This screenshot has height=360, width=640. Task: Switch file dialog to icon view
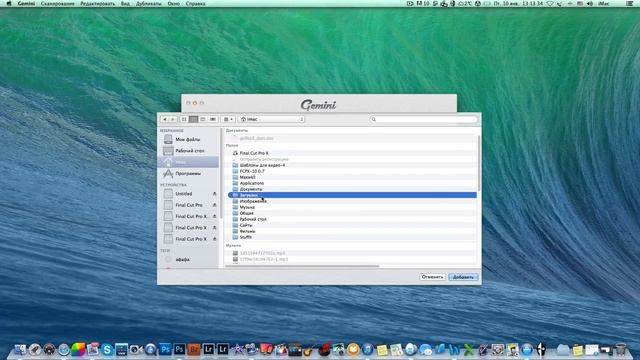184,119
